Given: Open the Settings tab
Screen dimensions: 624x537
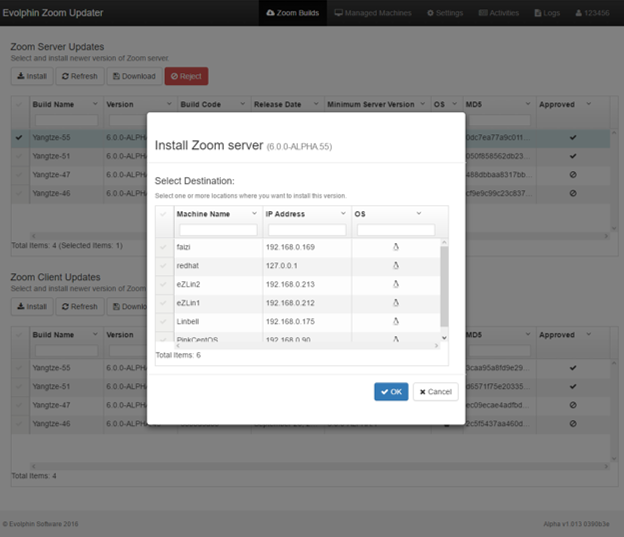Looking at the screenshot, I should 445,13.
